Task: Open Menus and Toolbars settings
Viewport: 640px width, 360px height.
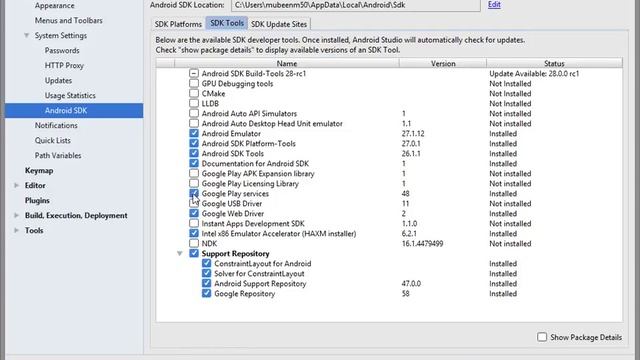Action: pos(69,20)
